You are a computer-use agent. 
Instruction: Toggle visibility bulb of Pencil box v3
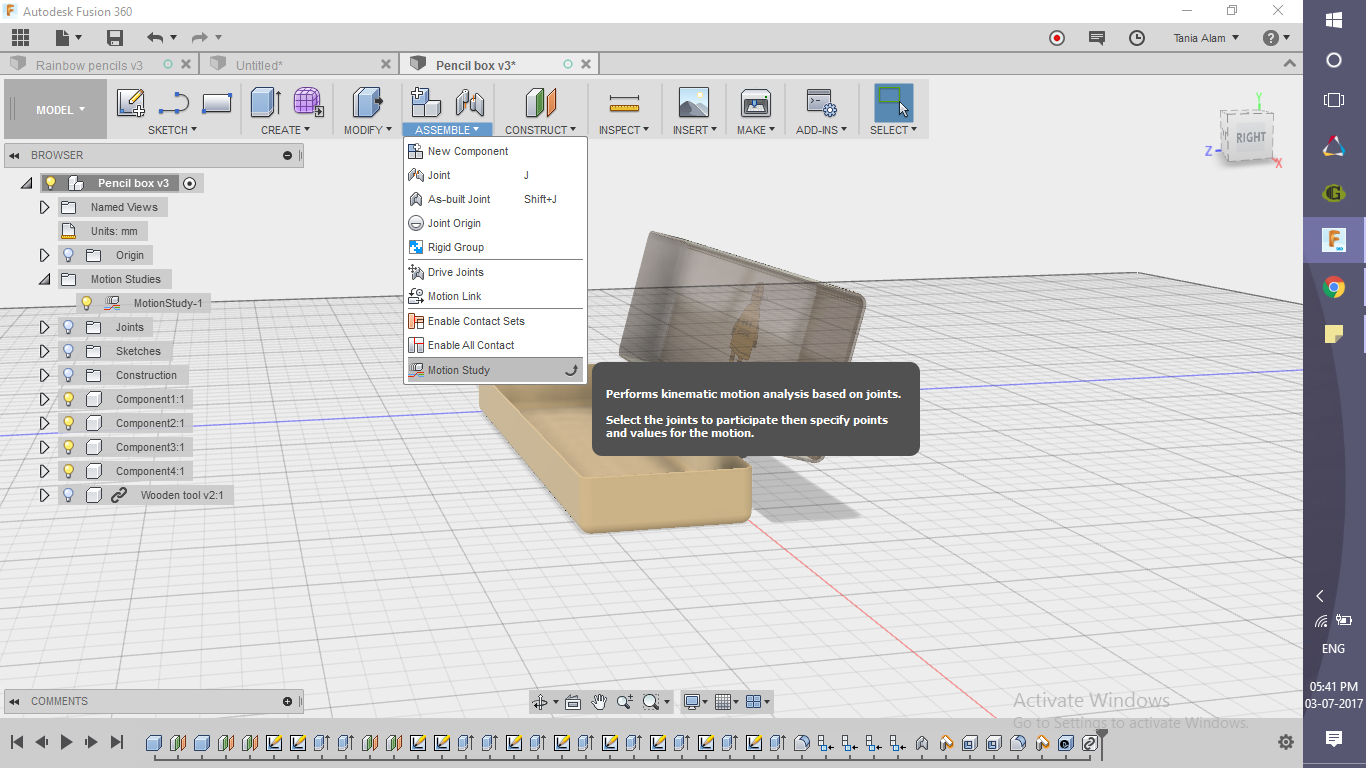coord(50,183)
